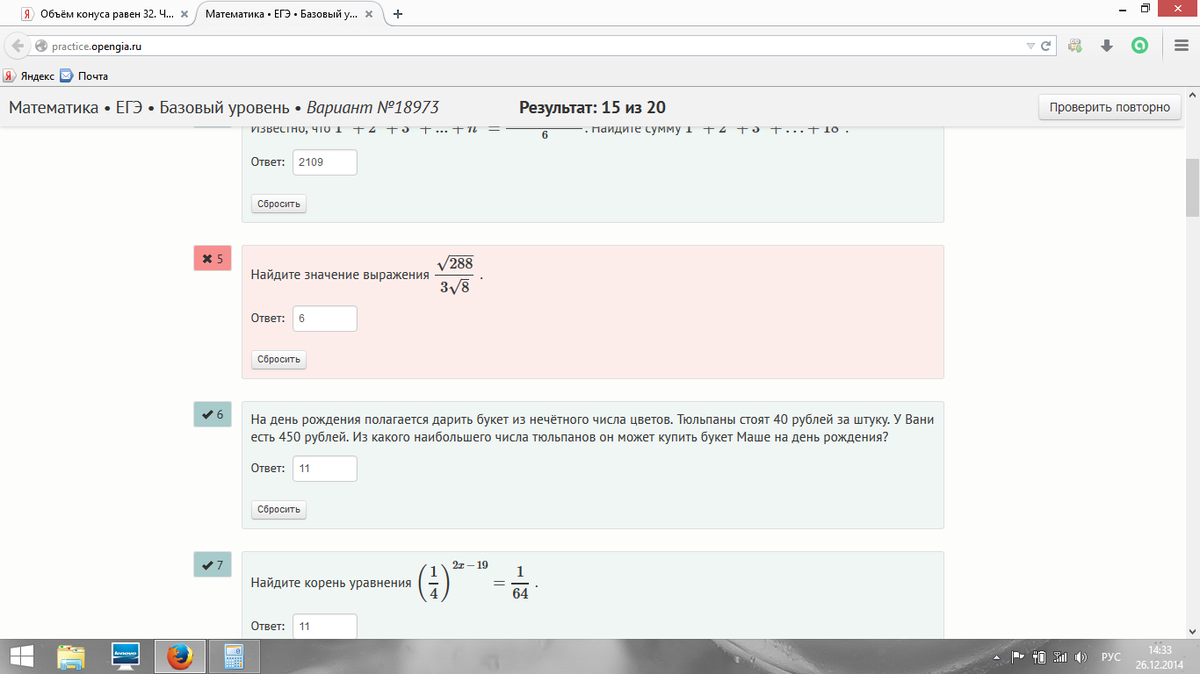Expand the URL bar history dropdown arrow
The image size is (1200, 674).
point(1031,46)
